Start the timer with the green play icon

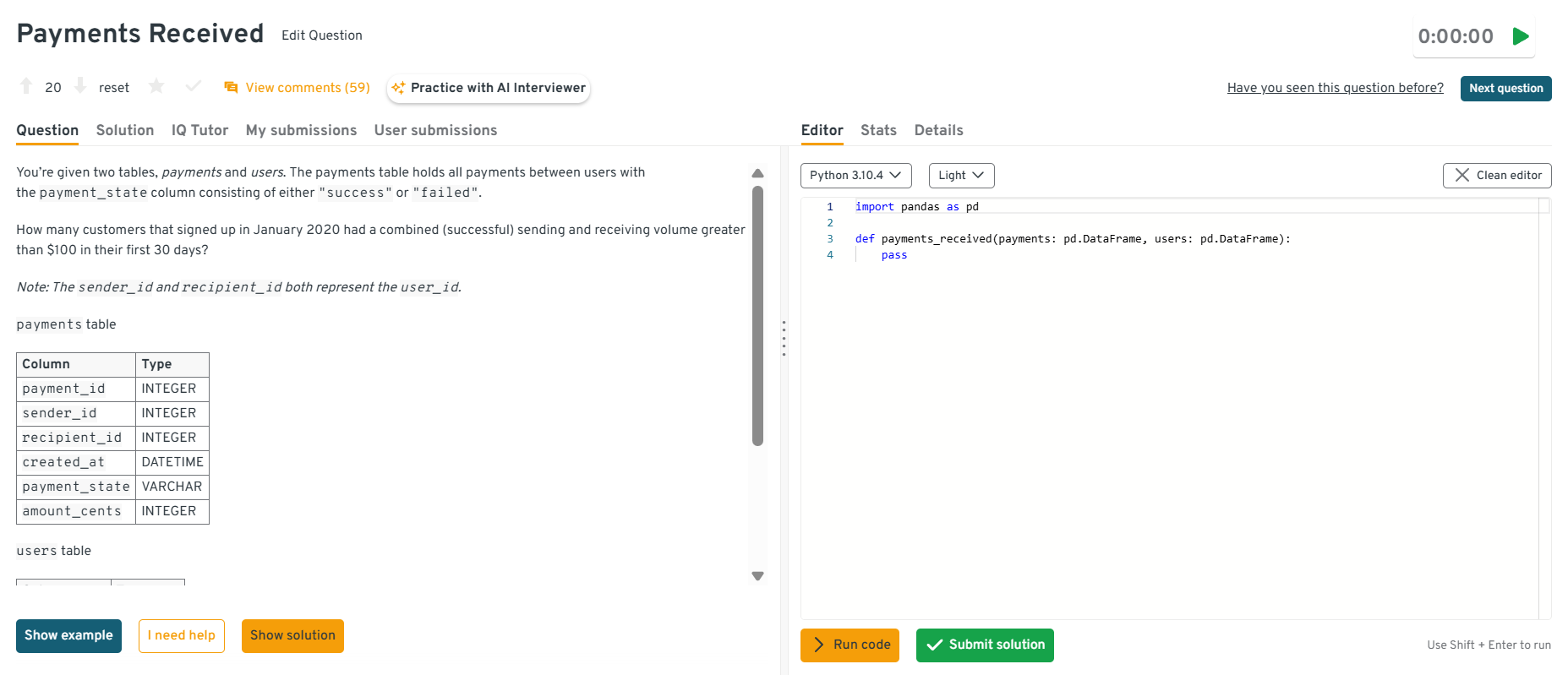(1521, 36)
